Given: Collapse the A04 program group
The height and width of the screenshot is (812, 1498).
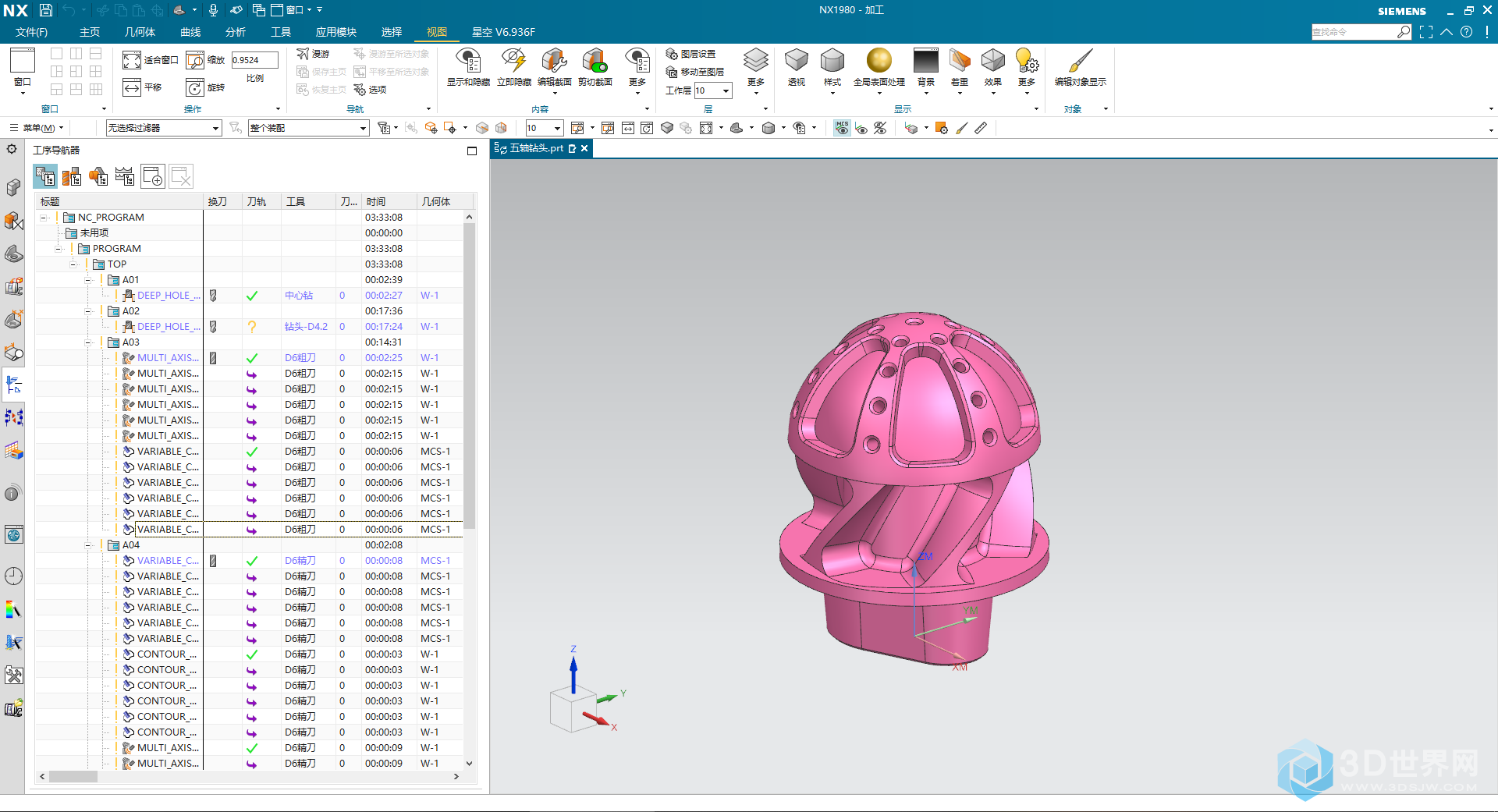Looking at the screenshot, I should [x=88, y=545].
